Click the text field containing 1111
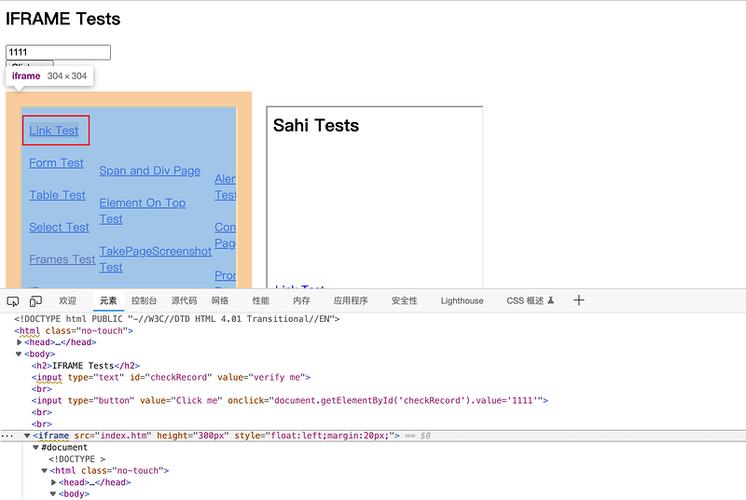Viewport: 746px width, 500px height. pyautogui.click(x=58, y=52)
